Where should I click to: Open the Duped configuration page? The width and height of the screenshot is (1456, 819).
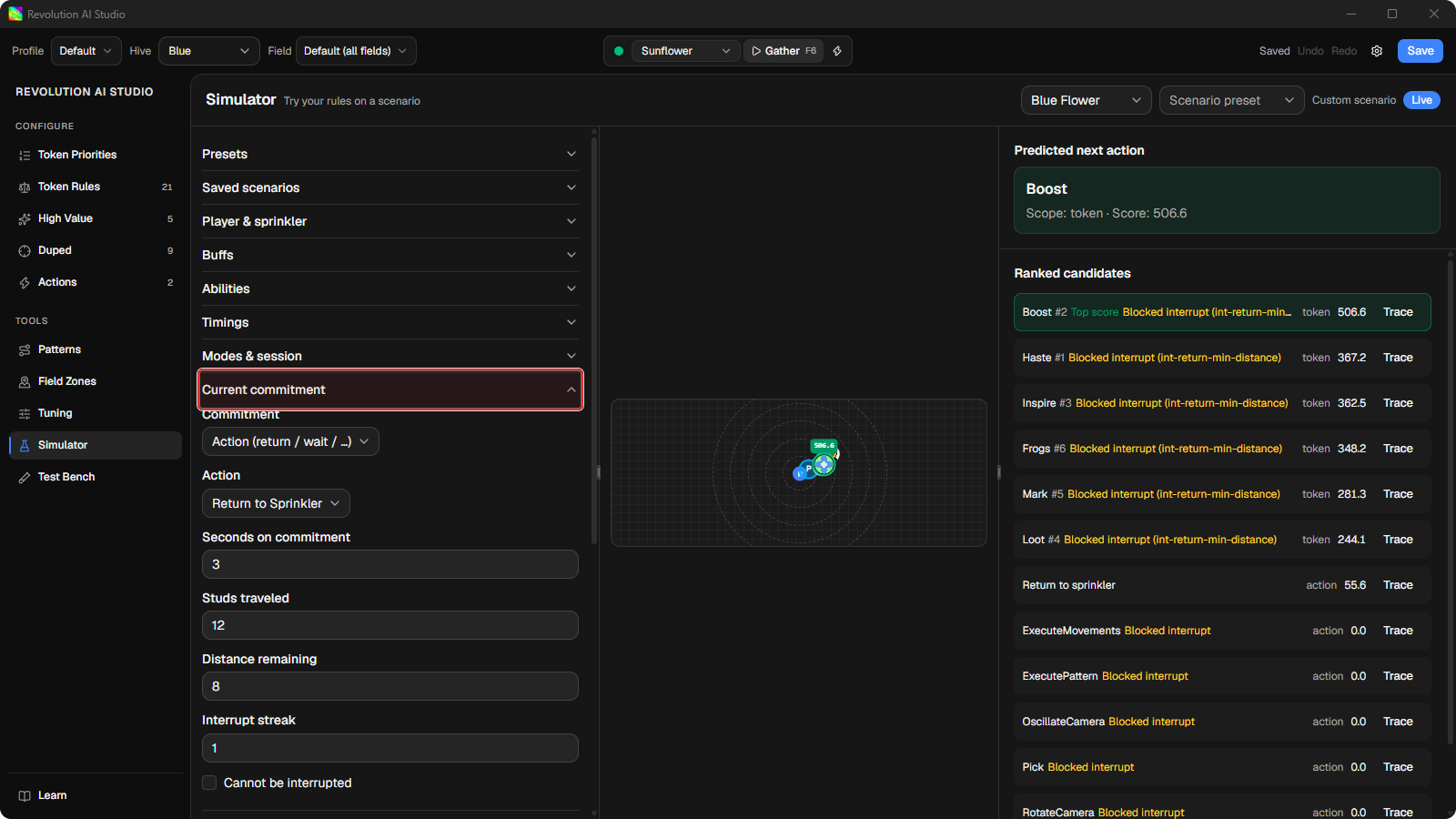tap(95, 250)
